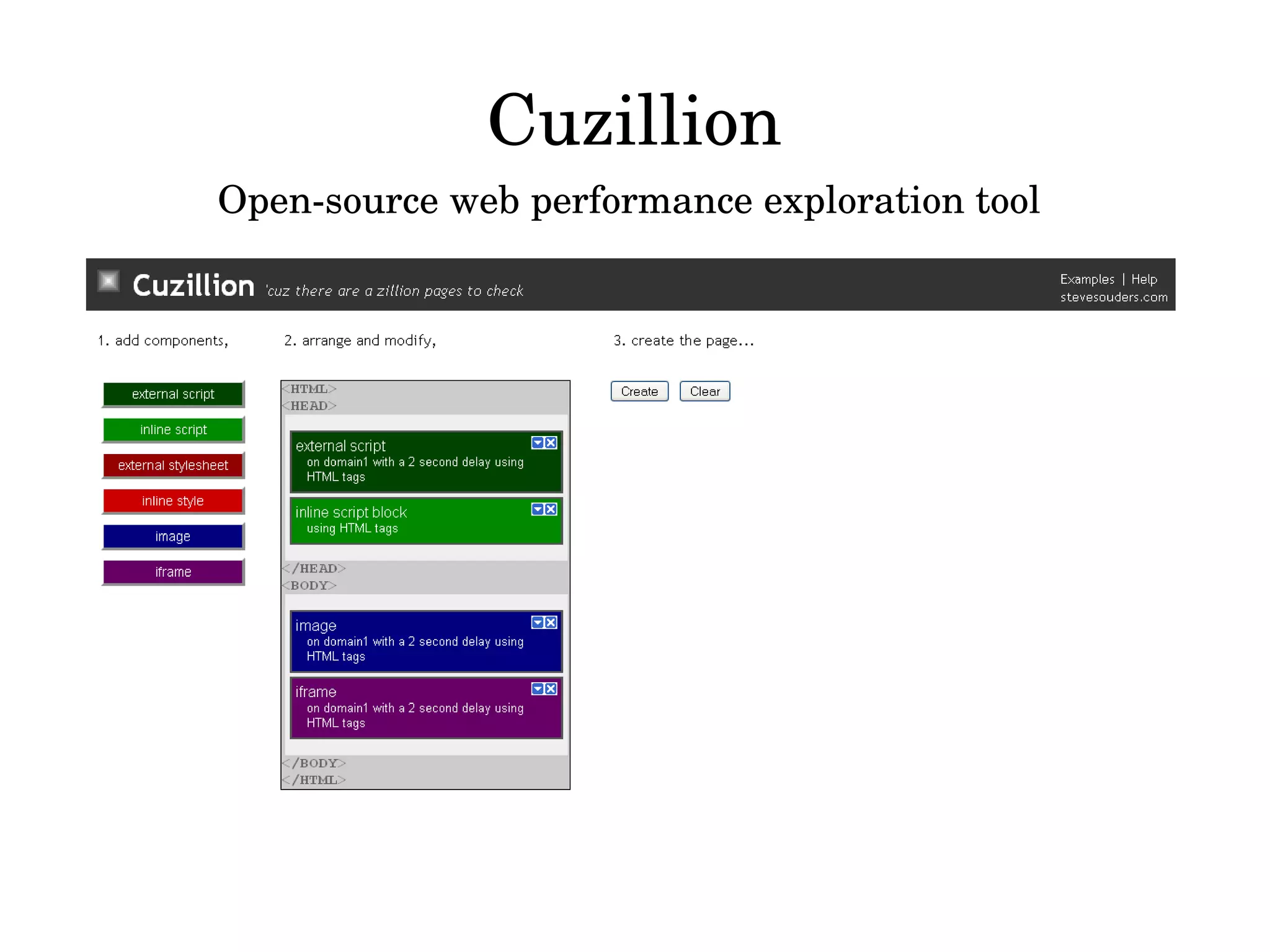
Task: Click the Create button
Action: [639, 391]
